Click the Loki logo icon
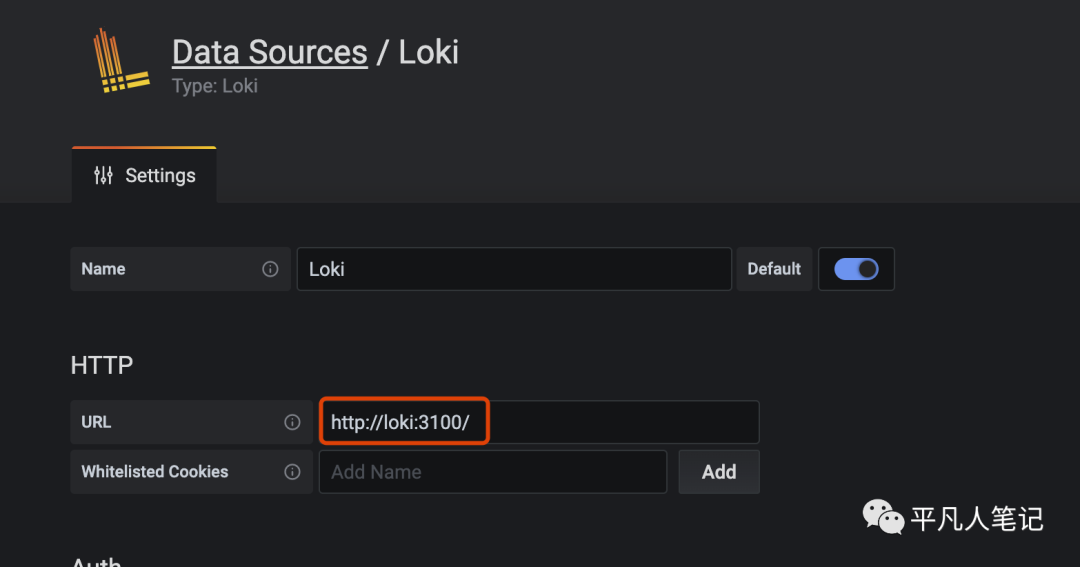 point(120,62)
